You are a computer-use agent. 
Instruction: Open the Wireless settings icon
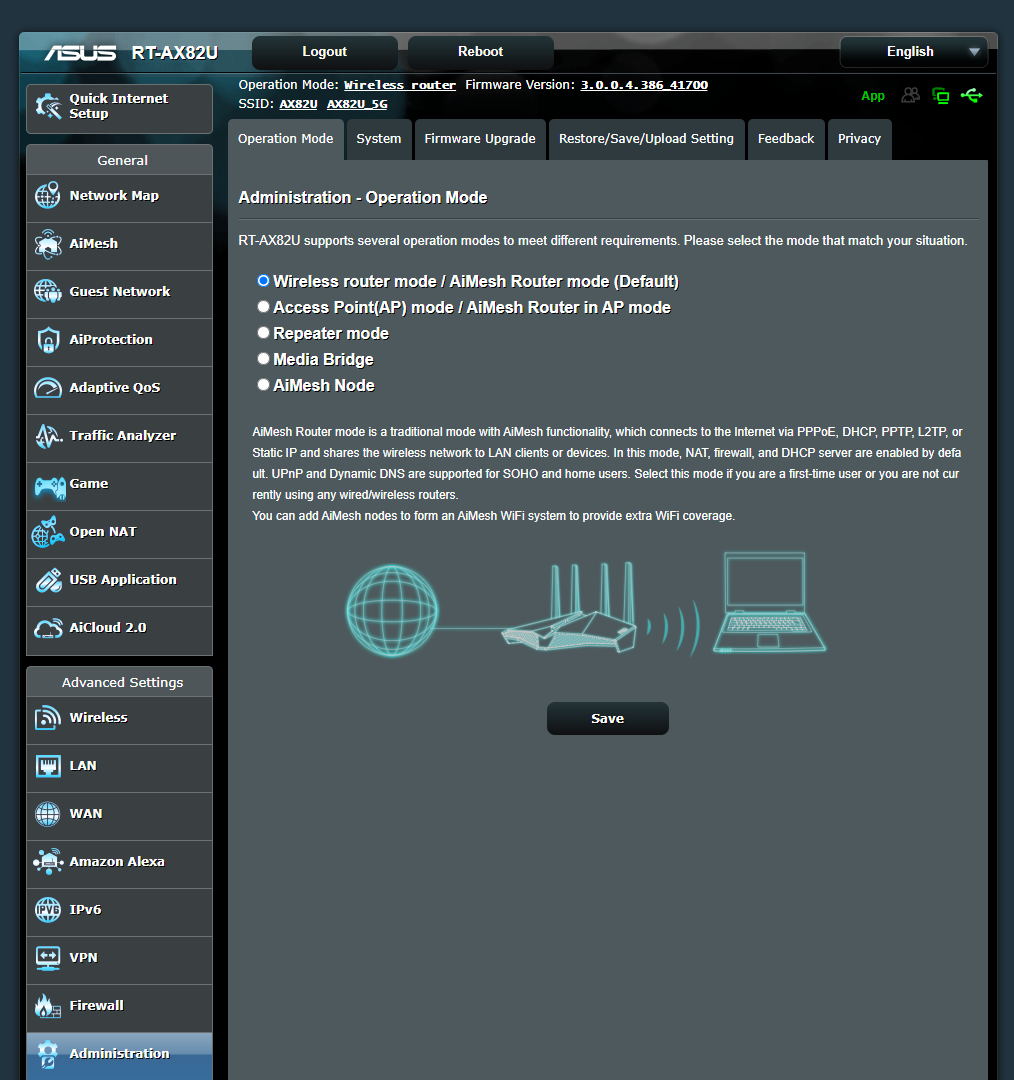point(48,718)
